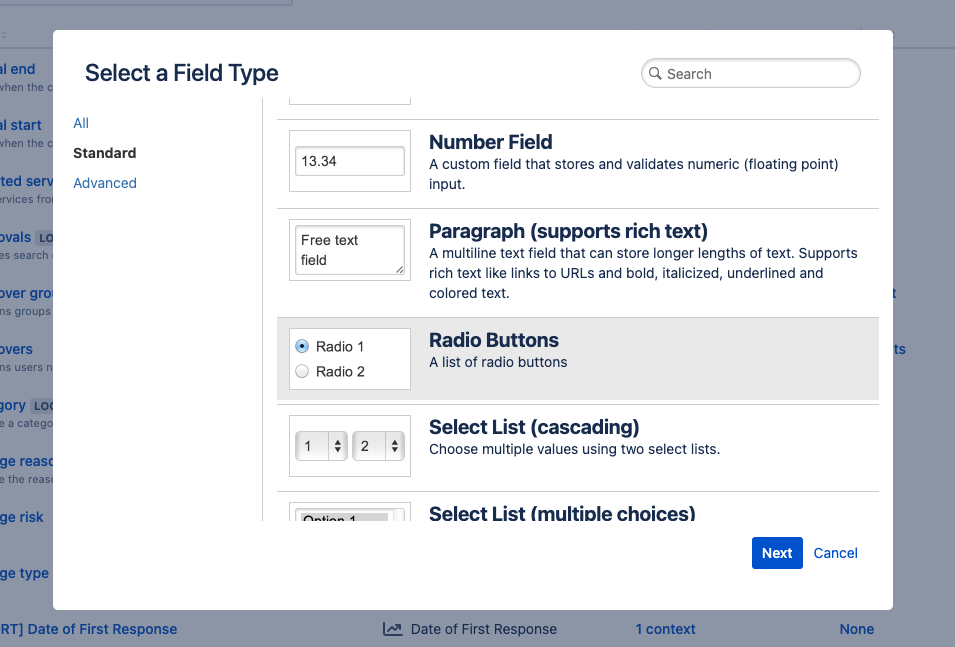
Task: Click the Paragraph free text field preview
Action: point(349,249)
